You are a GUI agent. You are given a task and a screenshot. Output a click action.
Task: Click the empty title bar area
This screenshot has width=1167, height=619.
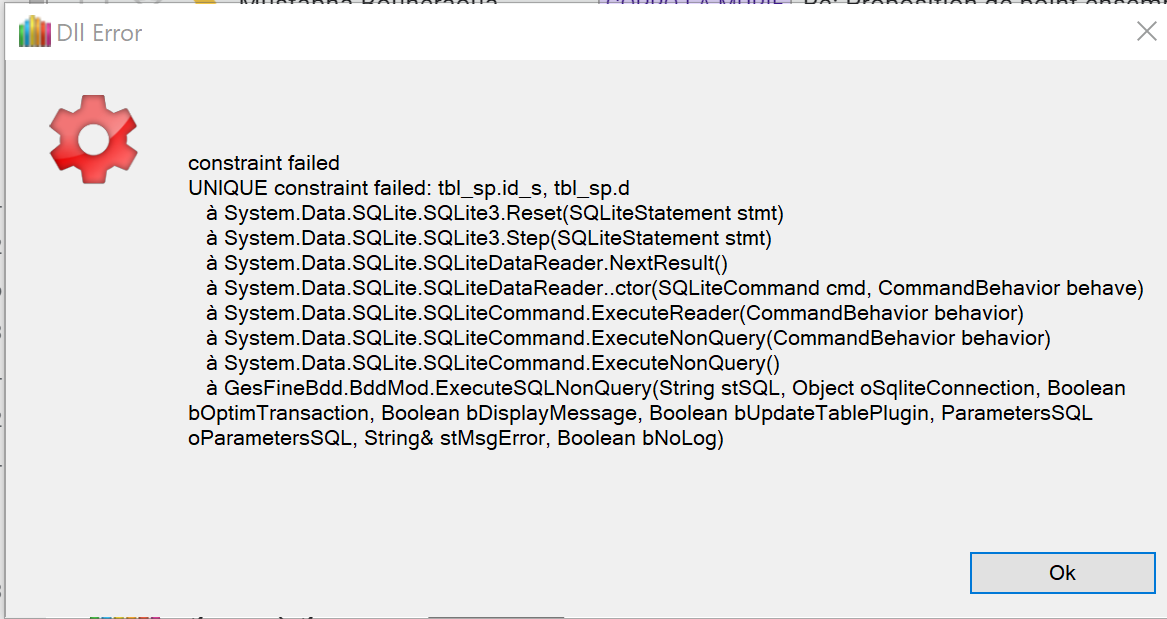[x=600, y=33]
